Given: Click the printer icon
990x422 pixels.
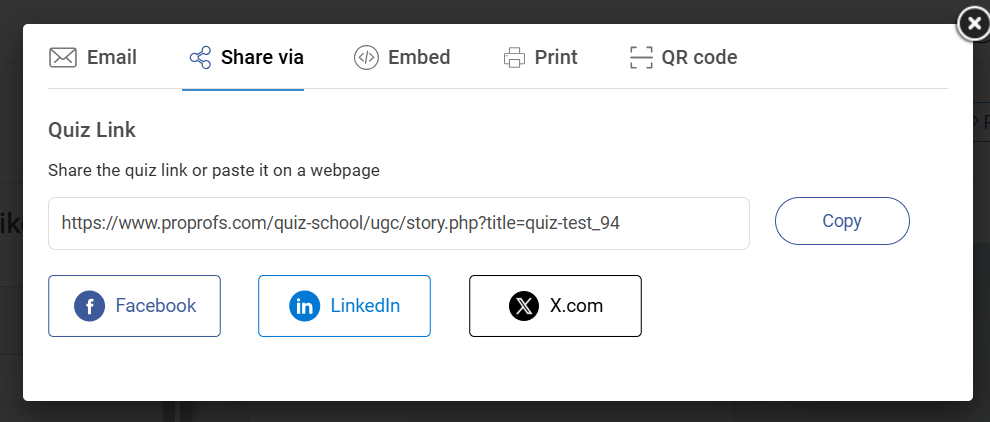Looking at the screenshot, I should [x=514, y=57].
